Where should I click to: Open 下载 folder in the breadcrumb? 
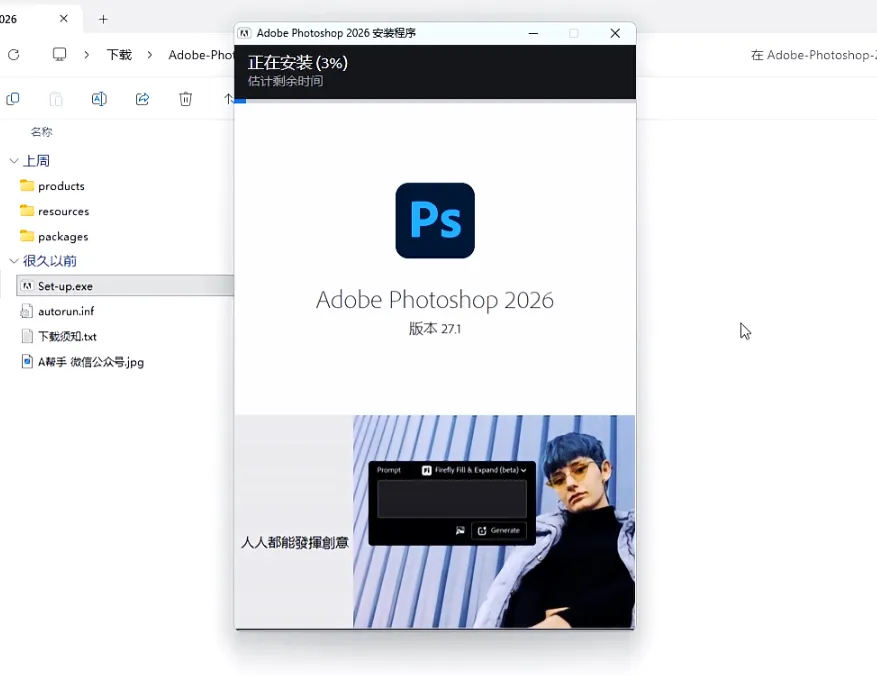click(x=119, y=55)
